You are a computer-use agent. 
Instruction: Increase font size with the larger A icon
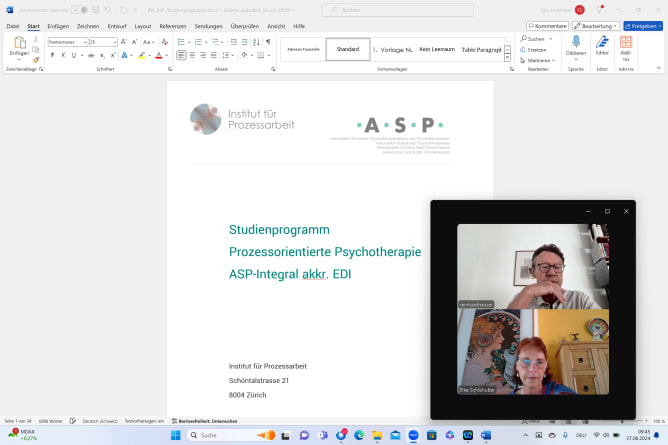click(x=124, y=42)
